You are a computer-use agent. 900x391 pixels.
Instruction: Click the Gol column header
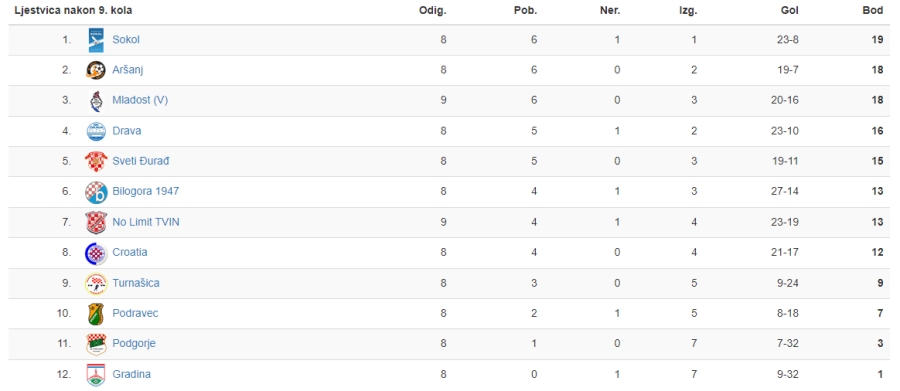tap(790, 11)
